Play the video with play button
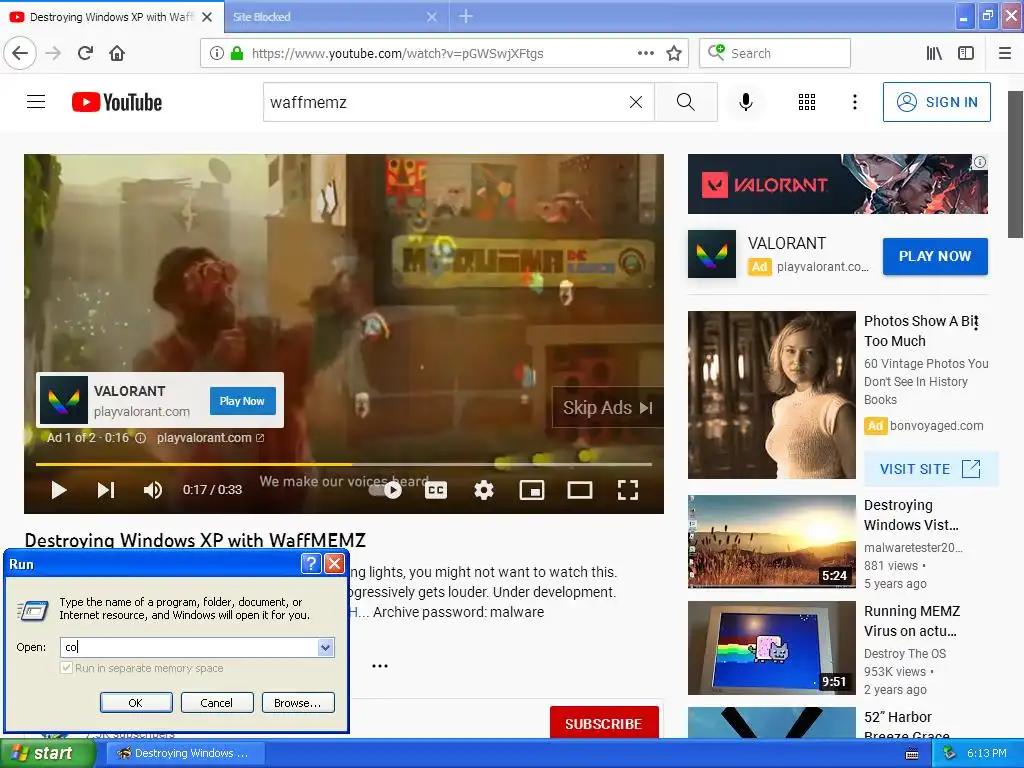 click(59, 490)
